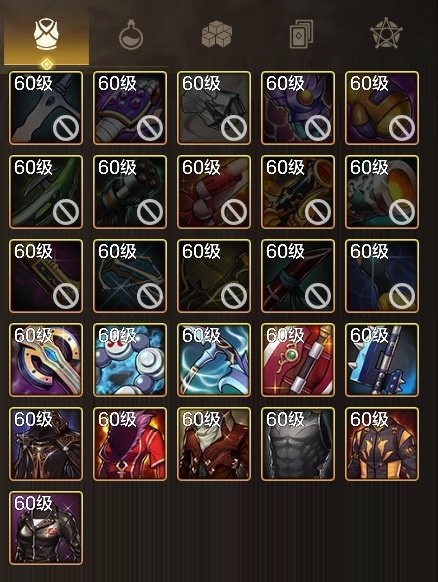Tap the locked purple studded gauntlet
The width and height of the screenshot is (438, 582).
[130, 108]
